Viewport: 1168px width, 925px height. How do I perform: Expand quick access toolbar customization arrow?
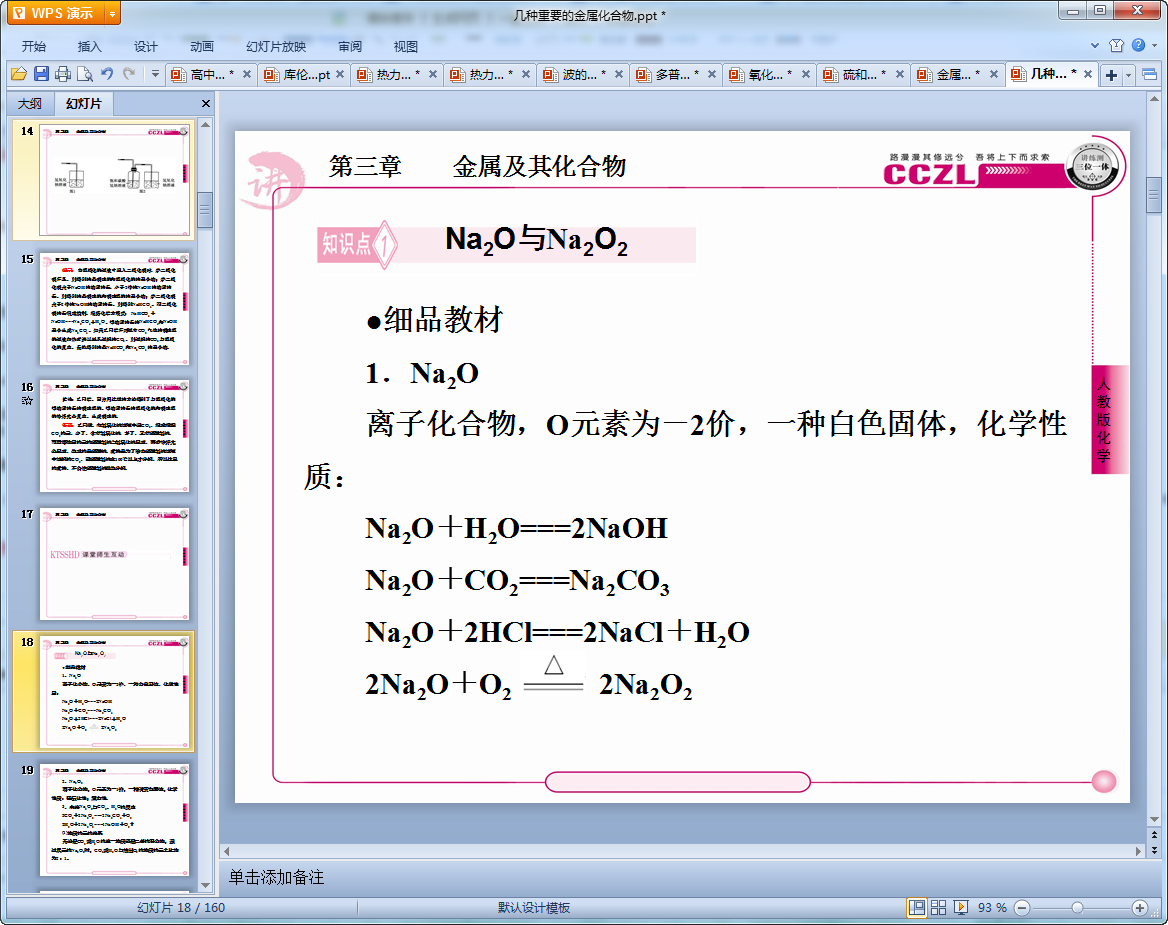155,74
